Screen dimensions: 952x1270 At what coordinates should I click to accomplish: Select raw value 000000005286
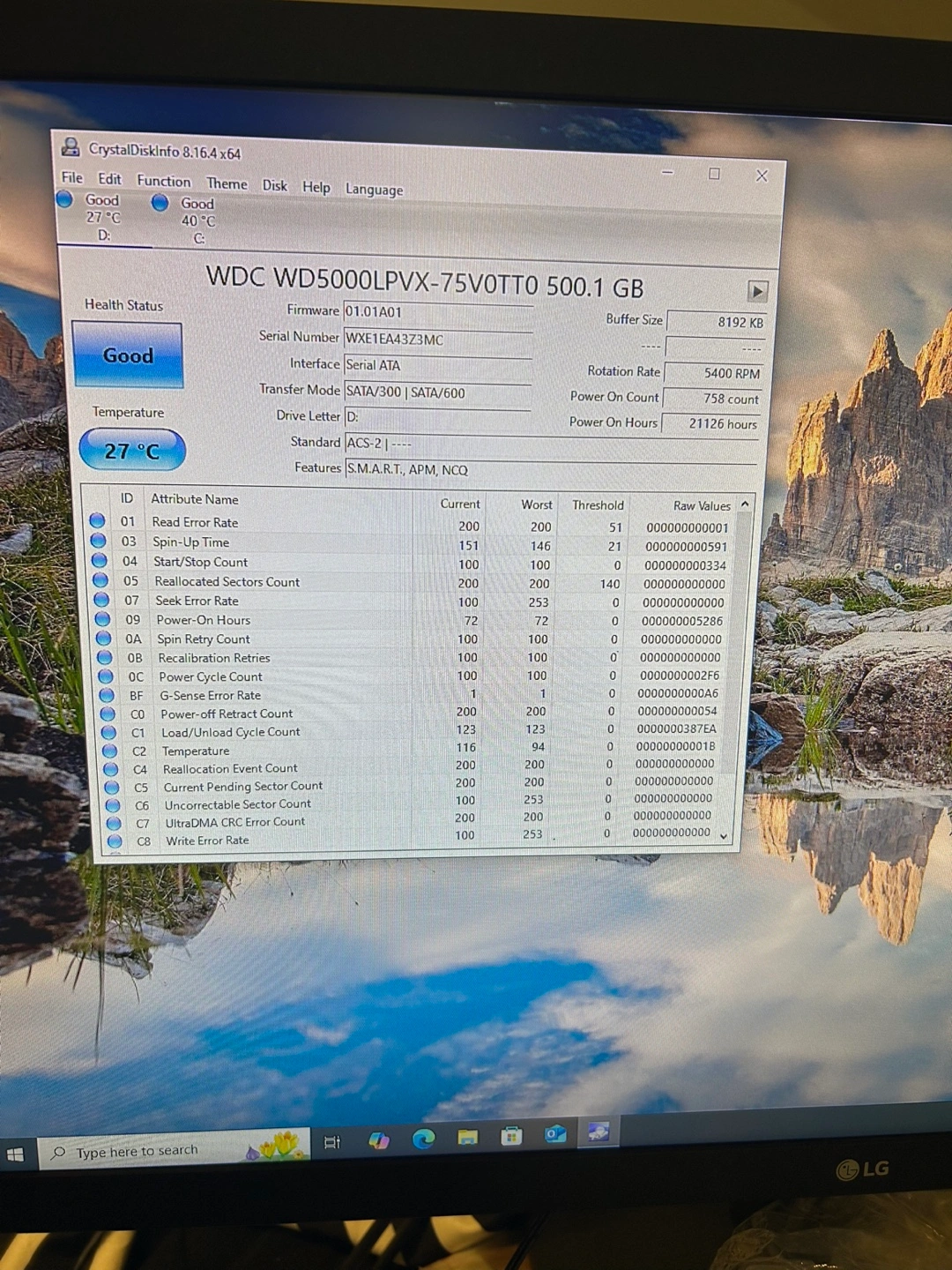click(682, 621)
